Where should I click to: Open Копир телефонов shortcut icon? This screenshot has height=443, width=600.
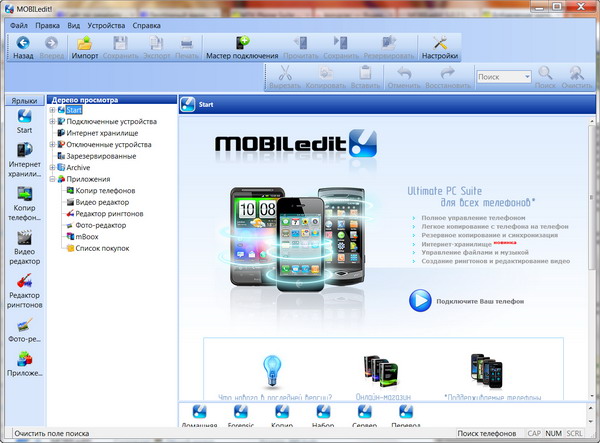tap(24, 194)
